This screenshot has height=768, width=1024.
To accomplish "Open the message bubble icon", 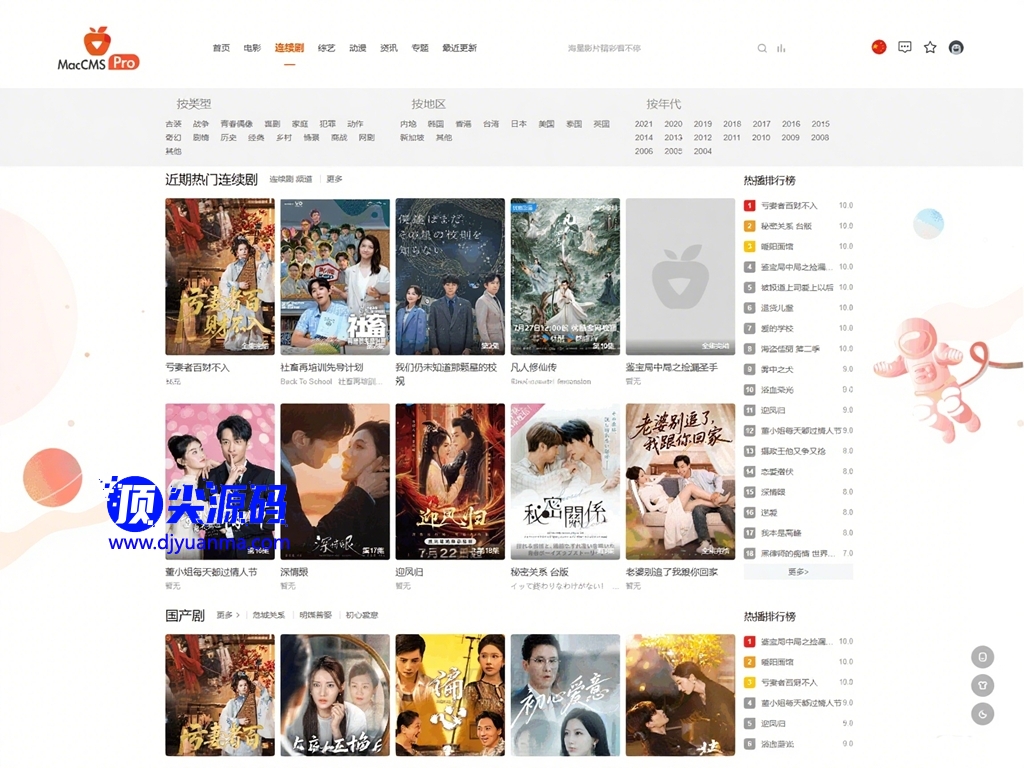I will [x=905, y=47].
